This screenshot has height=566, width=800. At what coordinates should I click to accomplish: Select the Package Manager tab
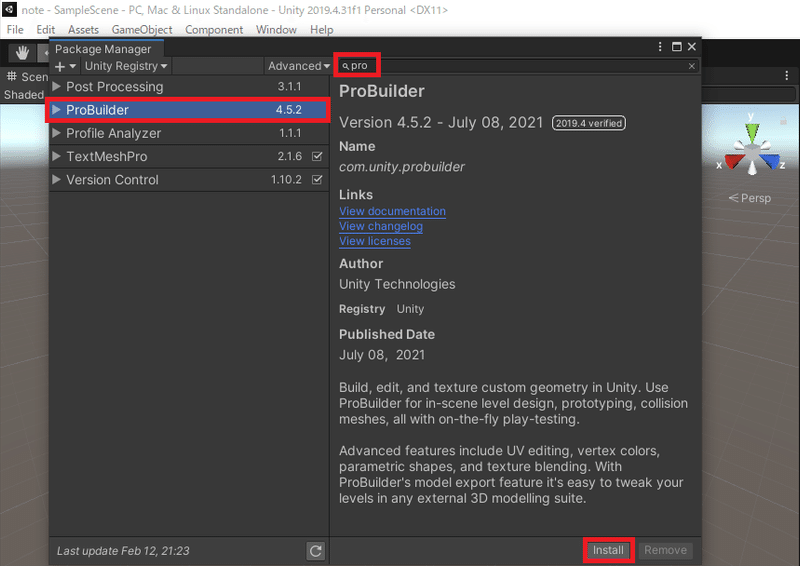point(106,48)
